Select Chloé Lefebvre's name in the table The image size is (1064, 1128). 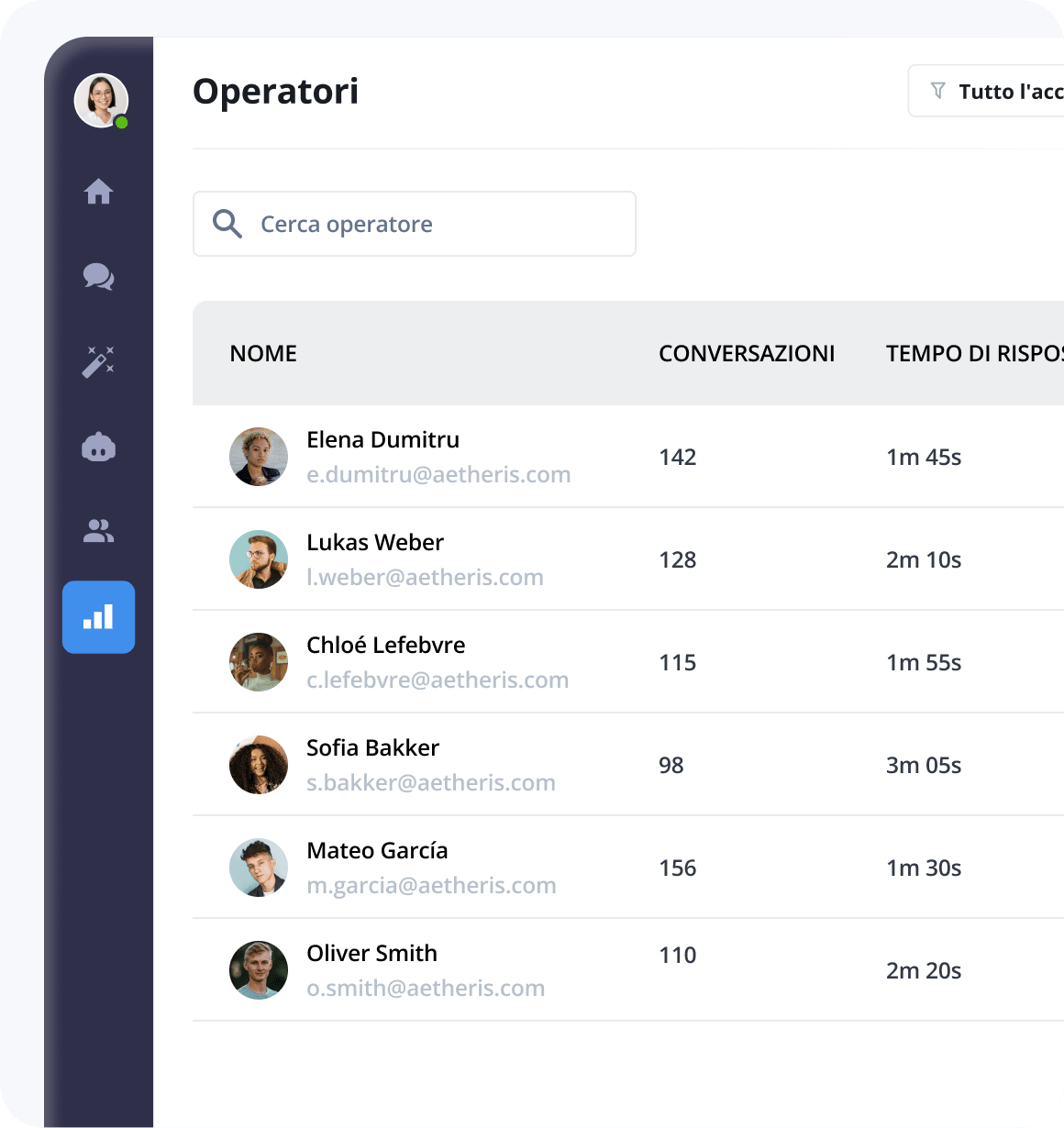pyautogui.click(x=385, y=645)
